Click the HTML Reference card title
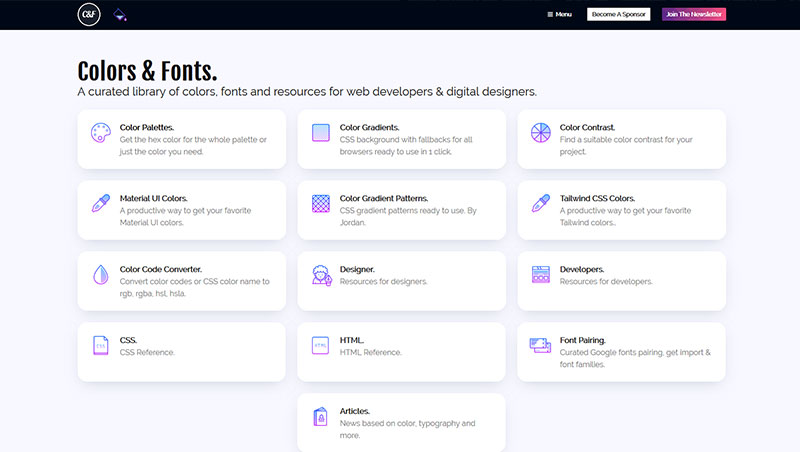 click(354, 340)
